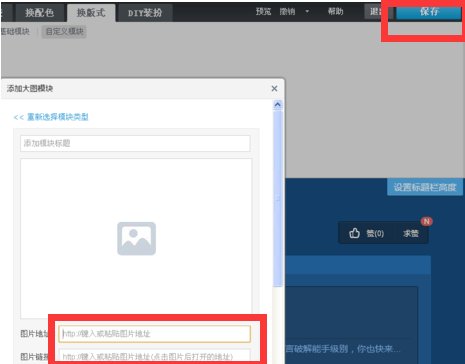Click the thumbs-up 赞(0) icon

click(x=354, y=233)
